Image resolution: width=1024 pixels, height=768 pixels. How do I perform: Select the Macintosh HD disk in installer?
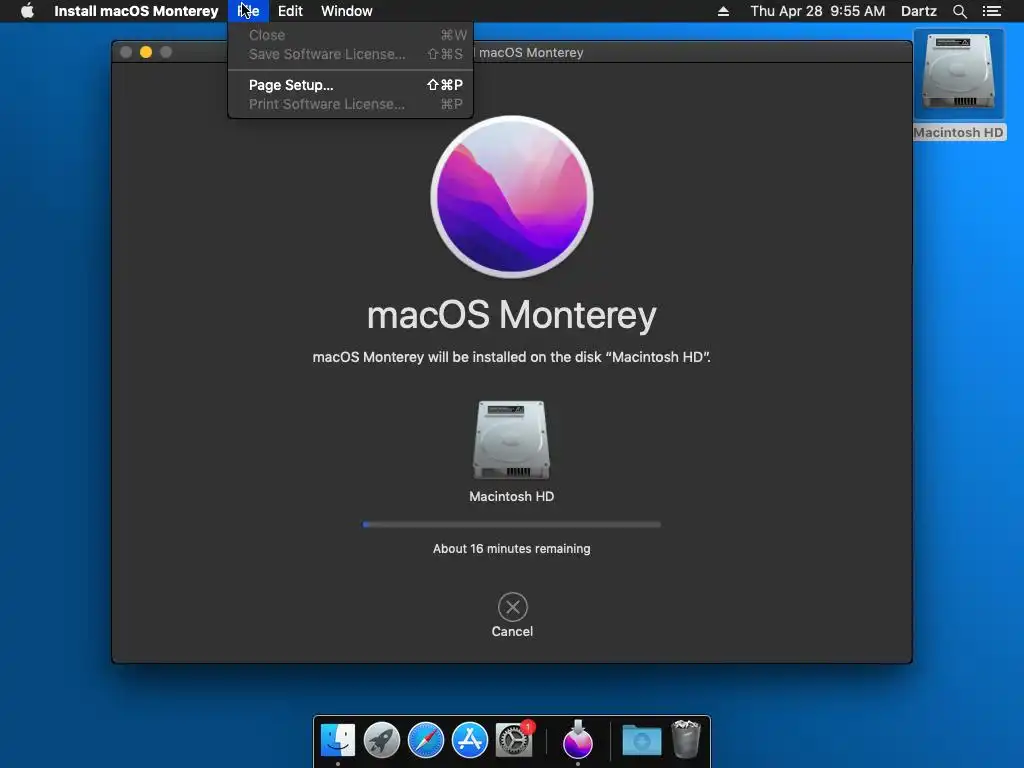pos(511,439)
